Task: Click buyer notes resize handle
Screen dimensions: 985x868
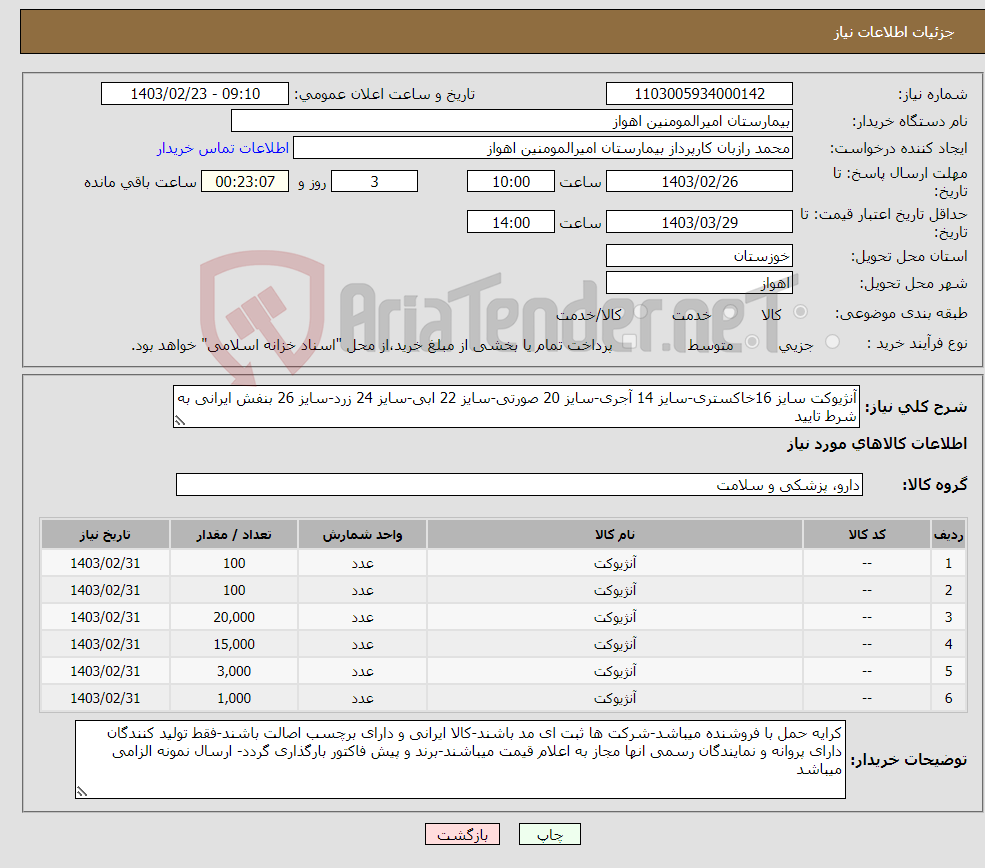Action: [82, 792]
